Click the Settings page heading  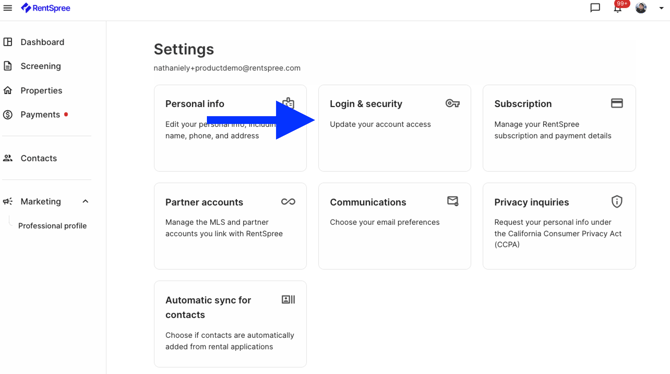(184, 49)
